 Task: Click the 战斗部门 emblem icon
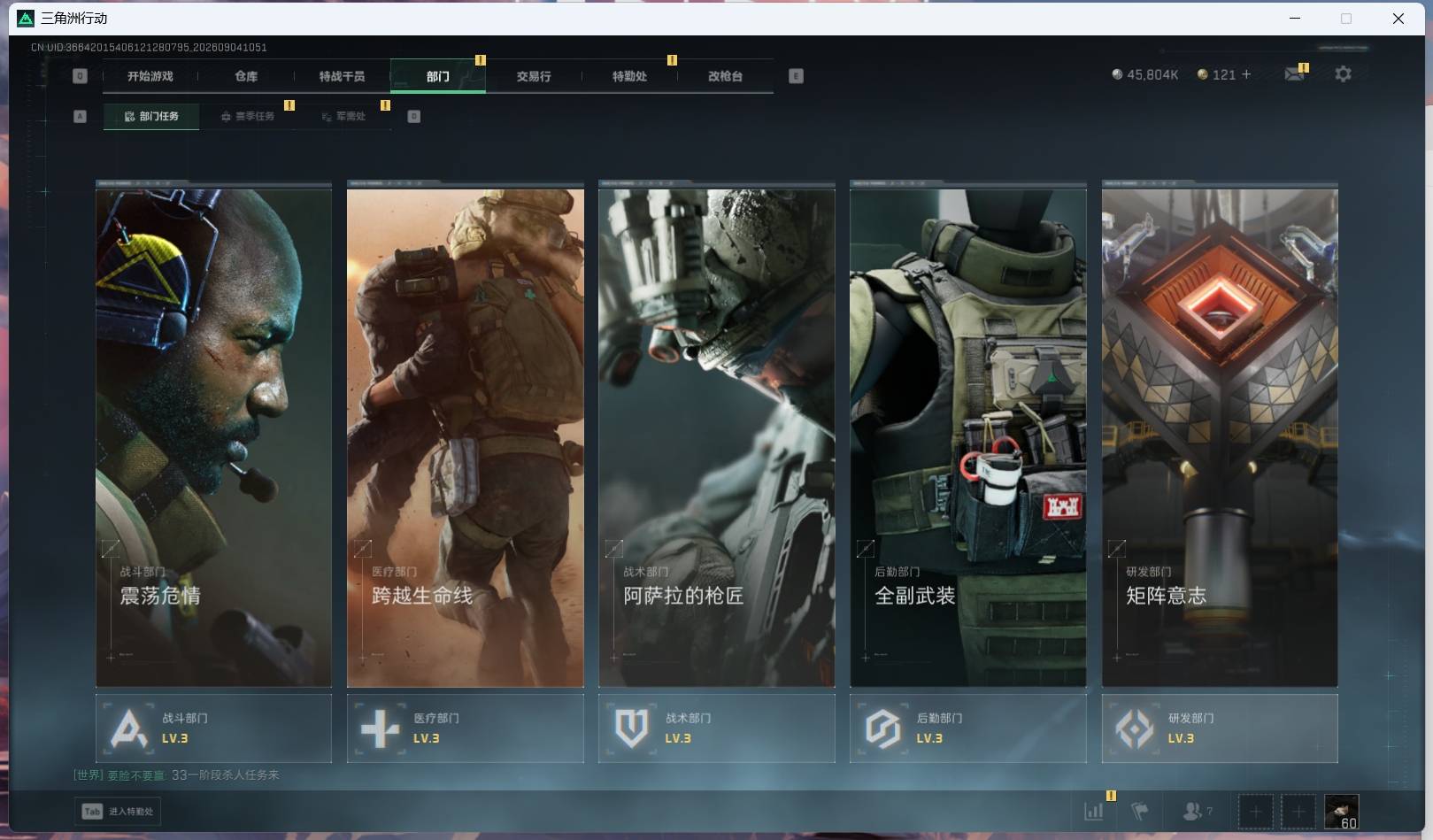coord(129,728)
